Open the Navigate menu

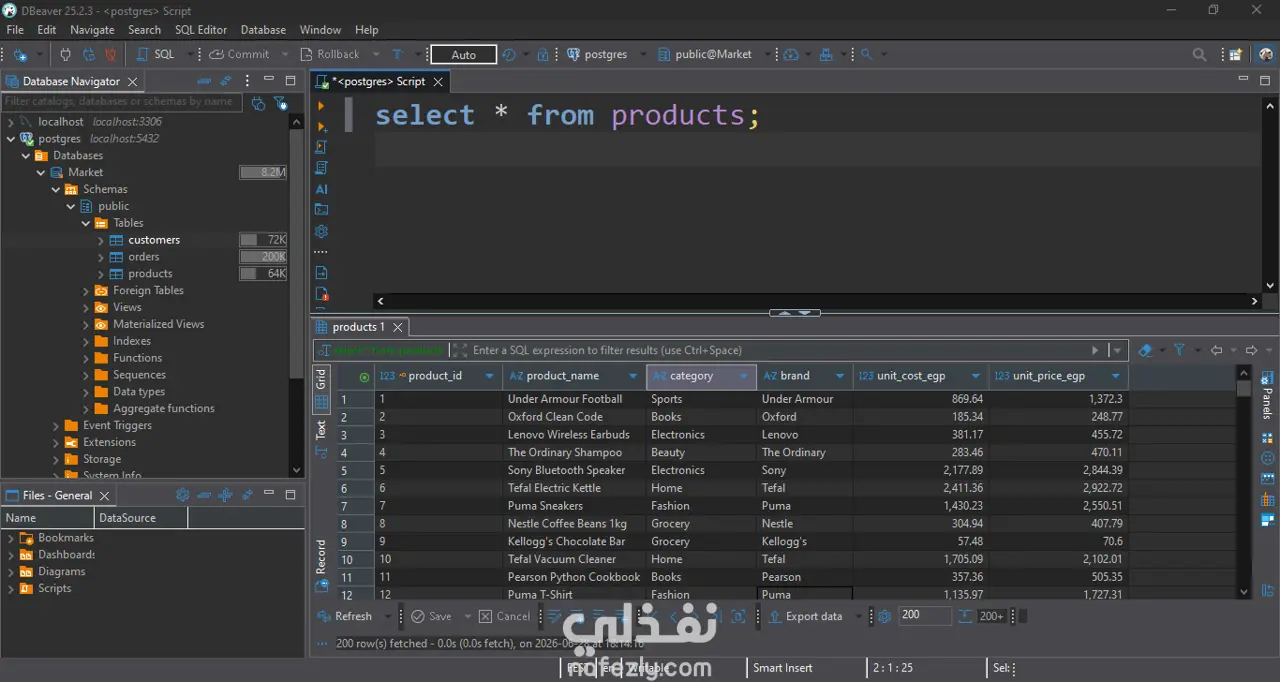pos(92,29)
